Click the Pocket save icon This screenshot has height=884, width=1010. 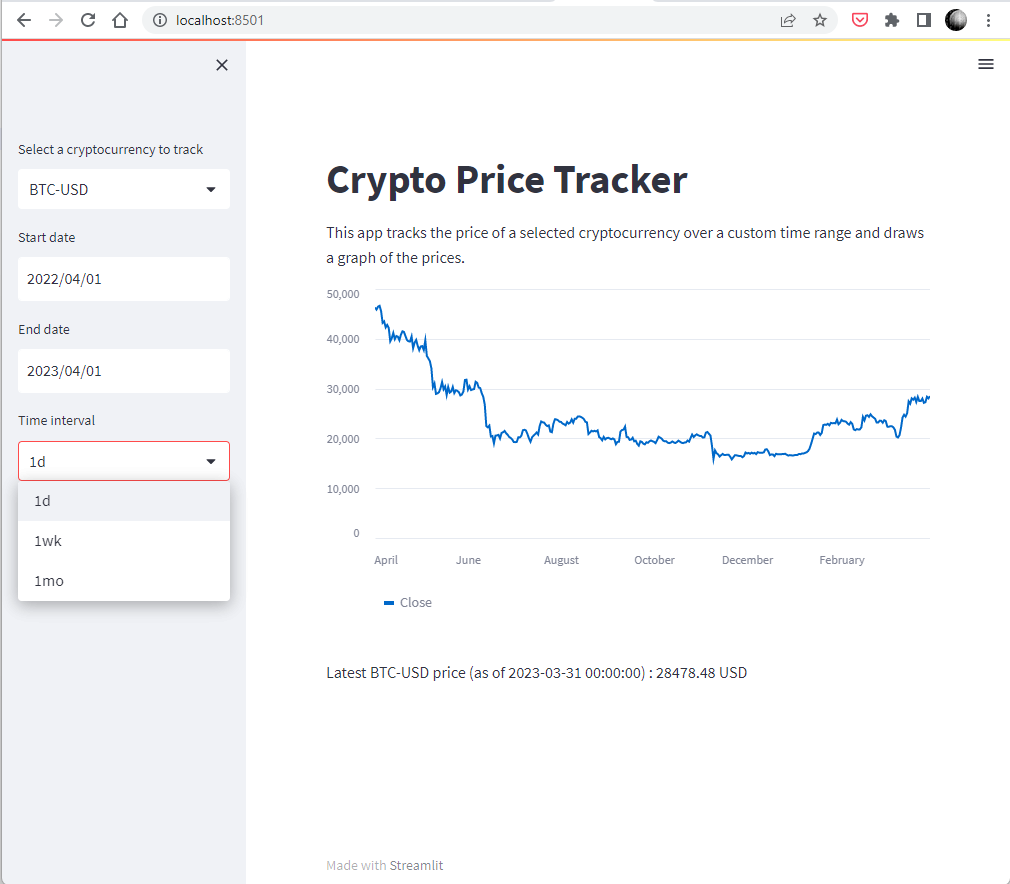point(859,20)
